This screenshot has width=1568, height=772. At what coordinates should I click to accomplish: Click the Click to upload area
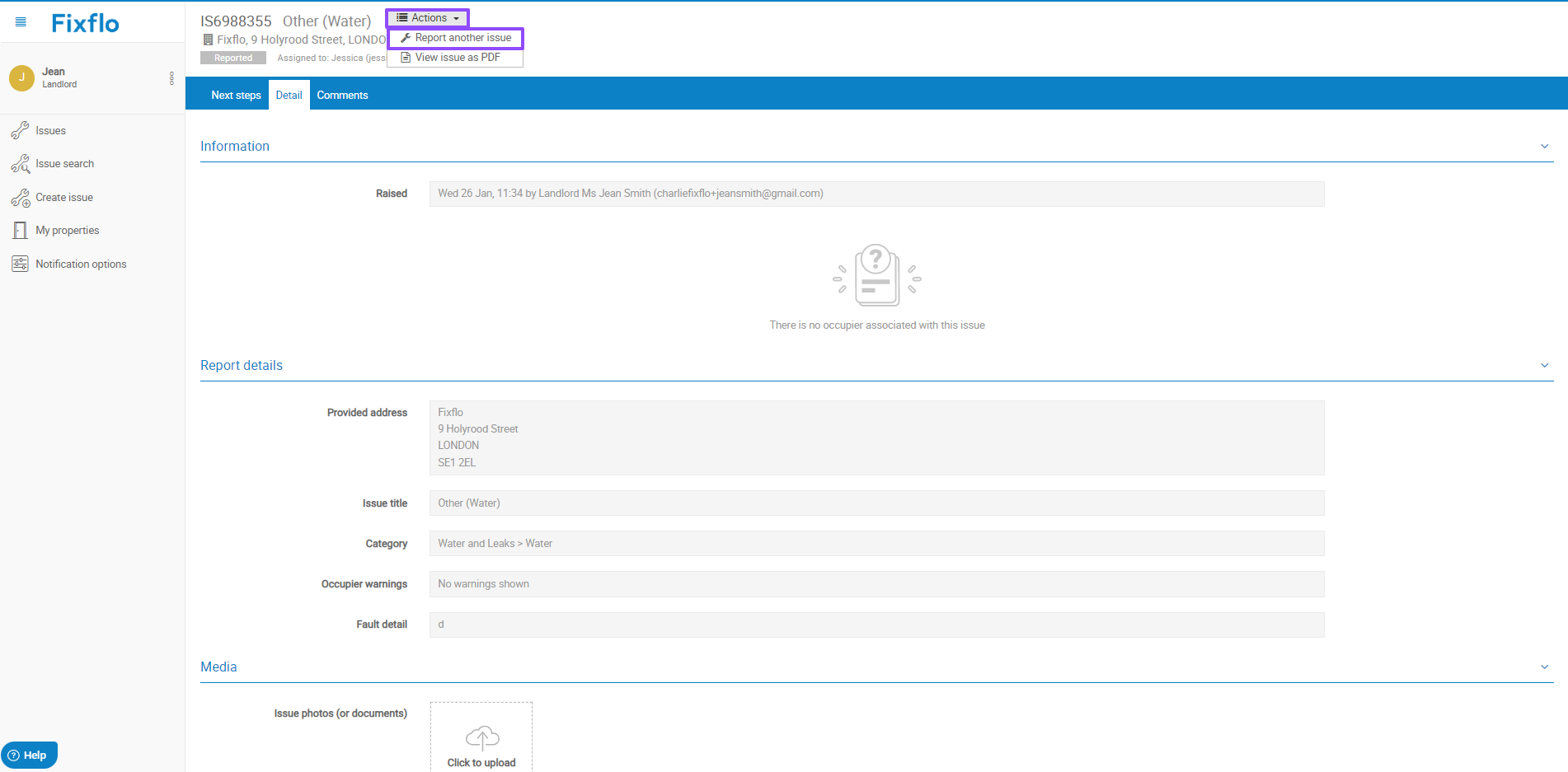(481, 737)
